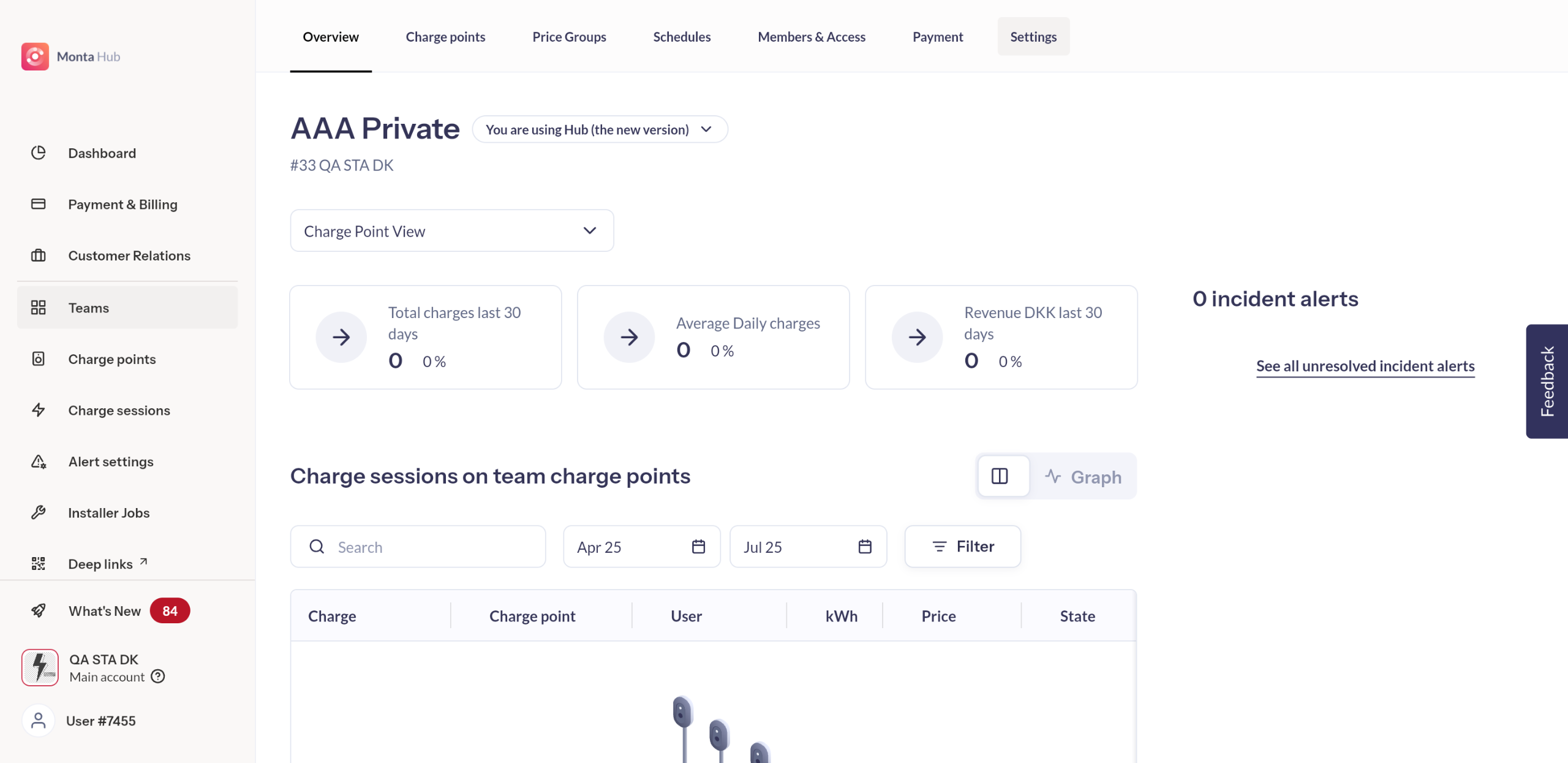Click the Filter button
This screenshot has width=1568, height=763.
962,547
